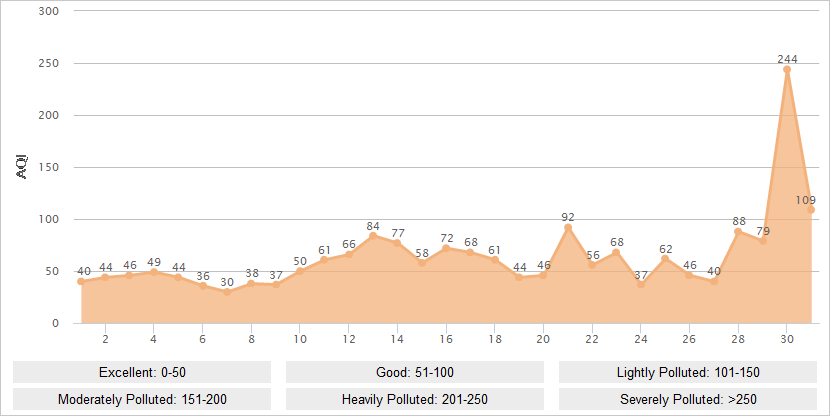830x416 pixels.
Task: Select the data point labeled 84
Action: click(x=373, y=236)
